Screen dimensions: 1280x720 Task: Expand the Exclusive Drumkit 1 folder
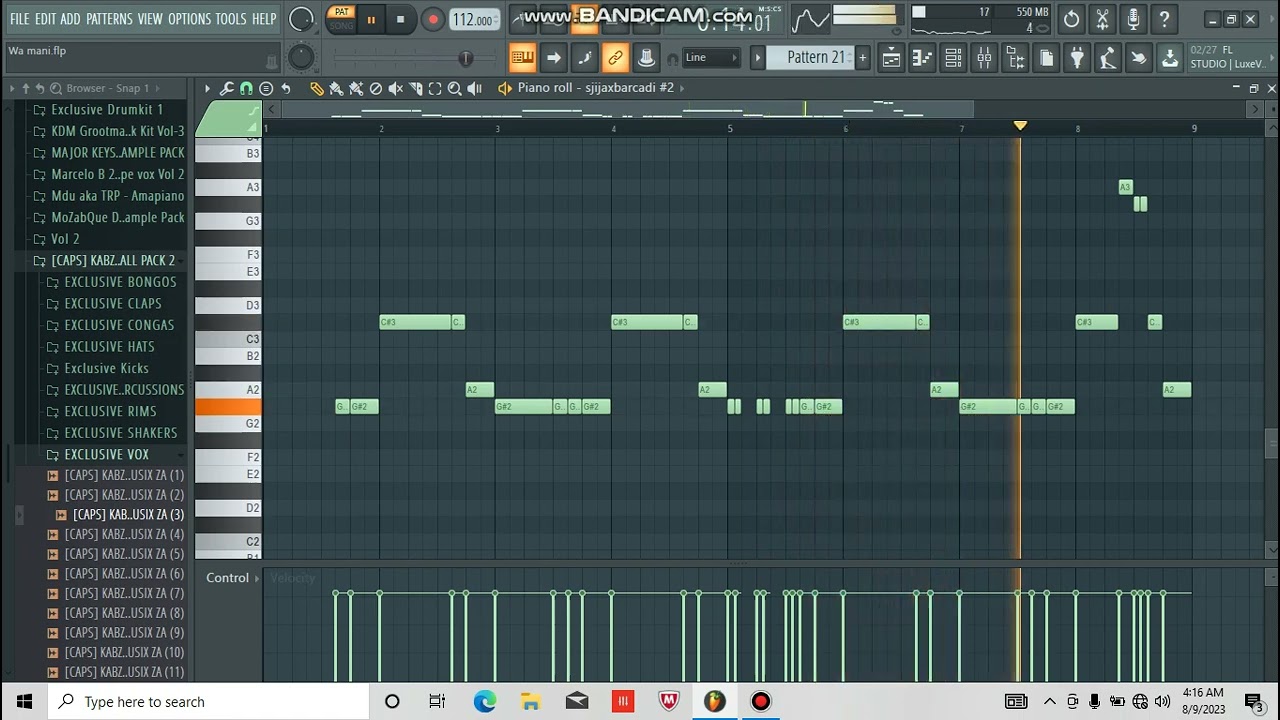pyautogui.click(x=106, y=109)
